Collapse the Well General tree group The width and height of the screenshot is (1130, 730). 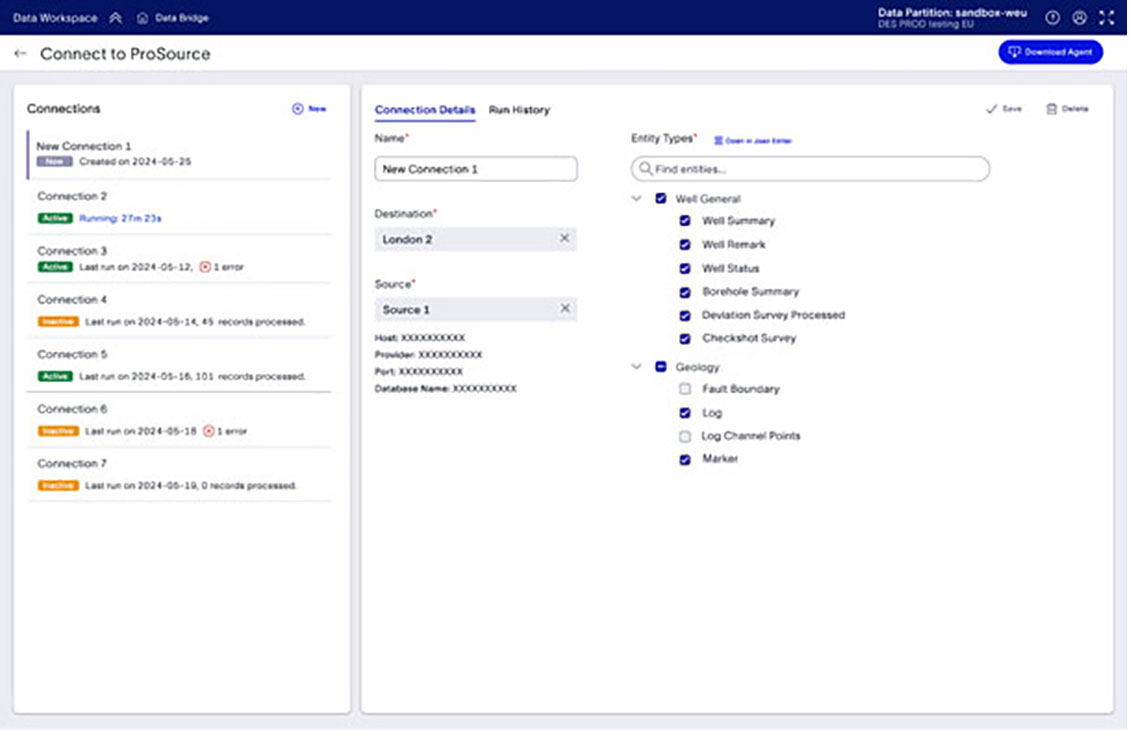point(637,199)
